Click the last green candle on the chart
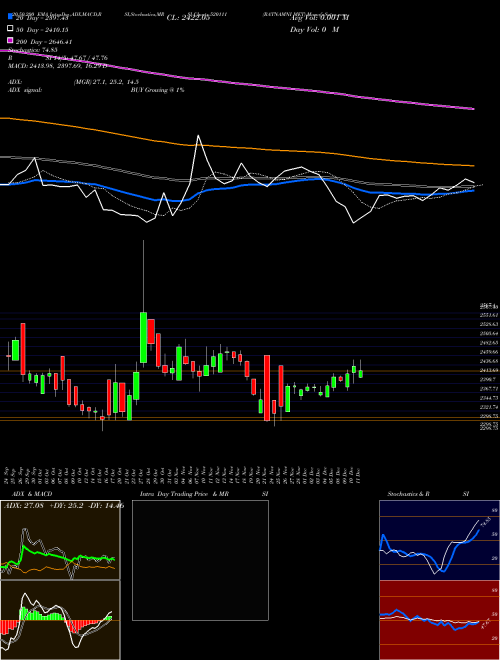The image size is (500, 660). tap(361, 374)
